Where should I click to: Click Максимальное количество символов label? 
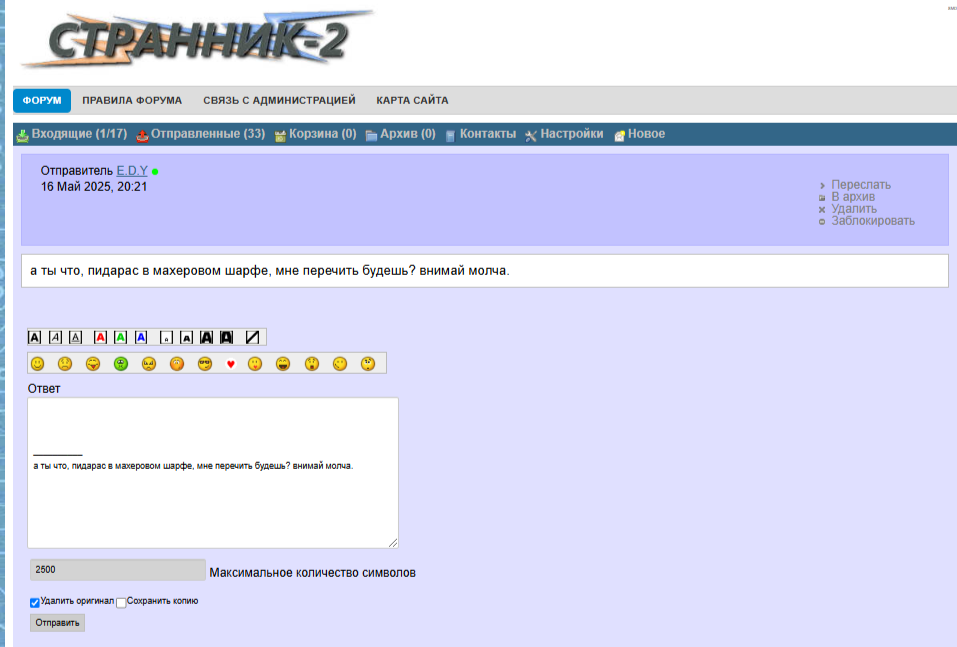[312, 573]
